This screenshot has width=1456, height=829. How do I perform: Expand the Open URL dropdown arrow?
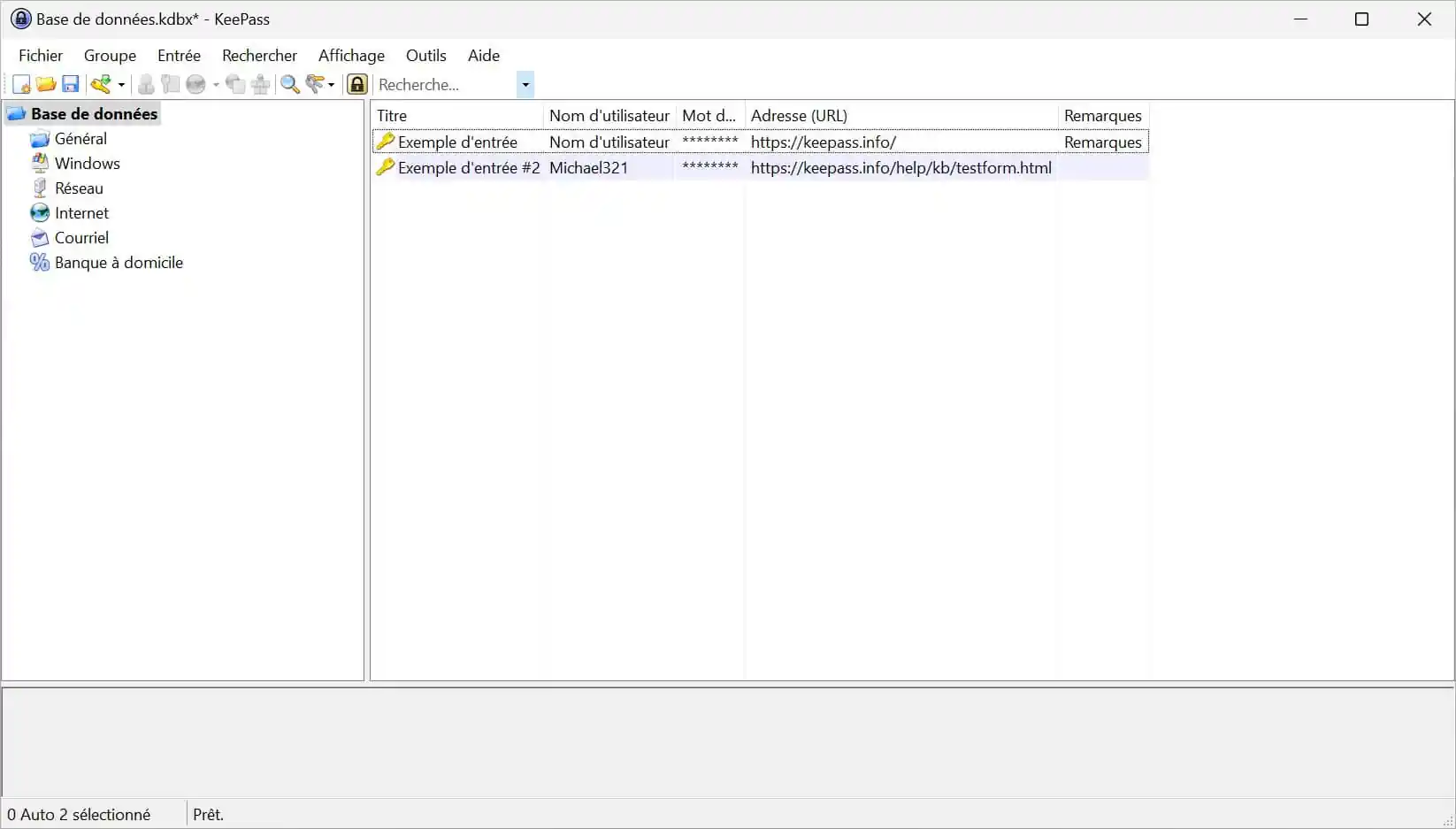tap(216, 85)
